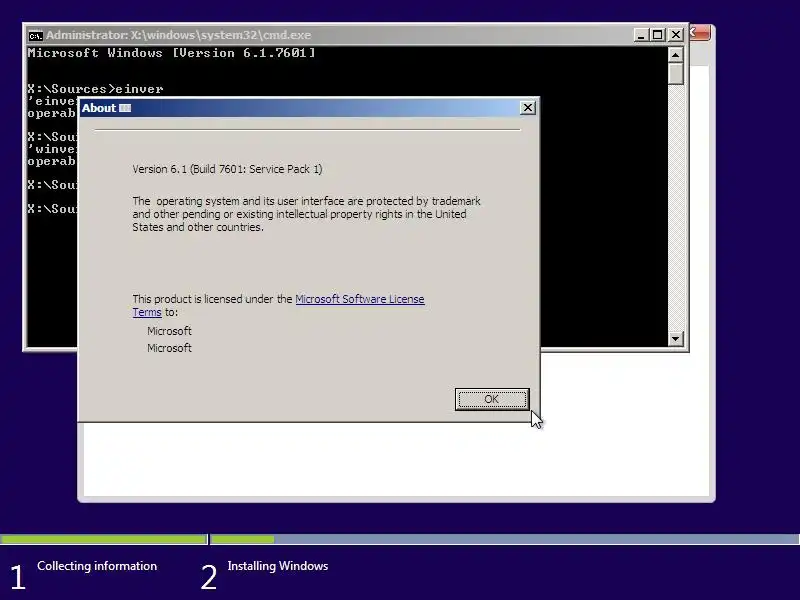Click the cmd scrollbar thumb
The height and width of the screenshot is (600, 800).
(x=676, y=74)
